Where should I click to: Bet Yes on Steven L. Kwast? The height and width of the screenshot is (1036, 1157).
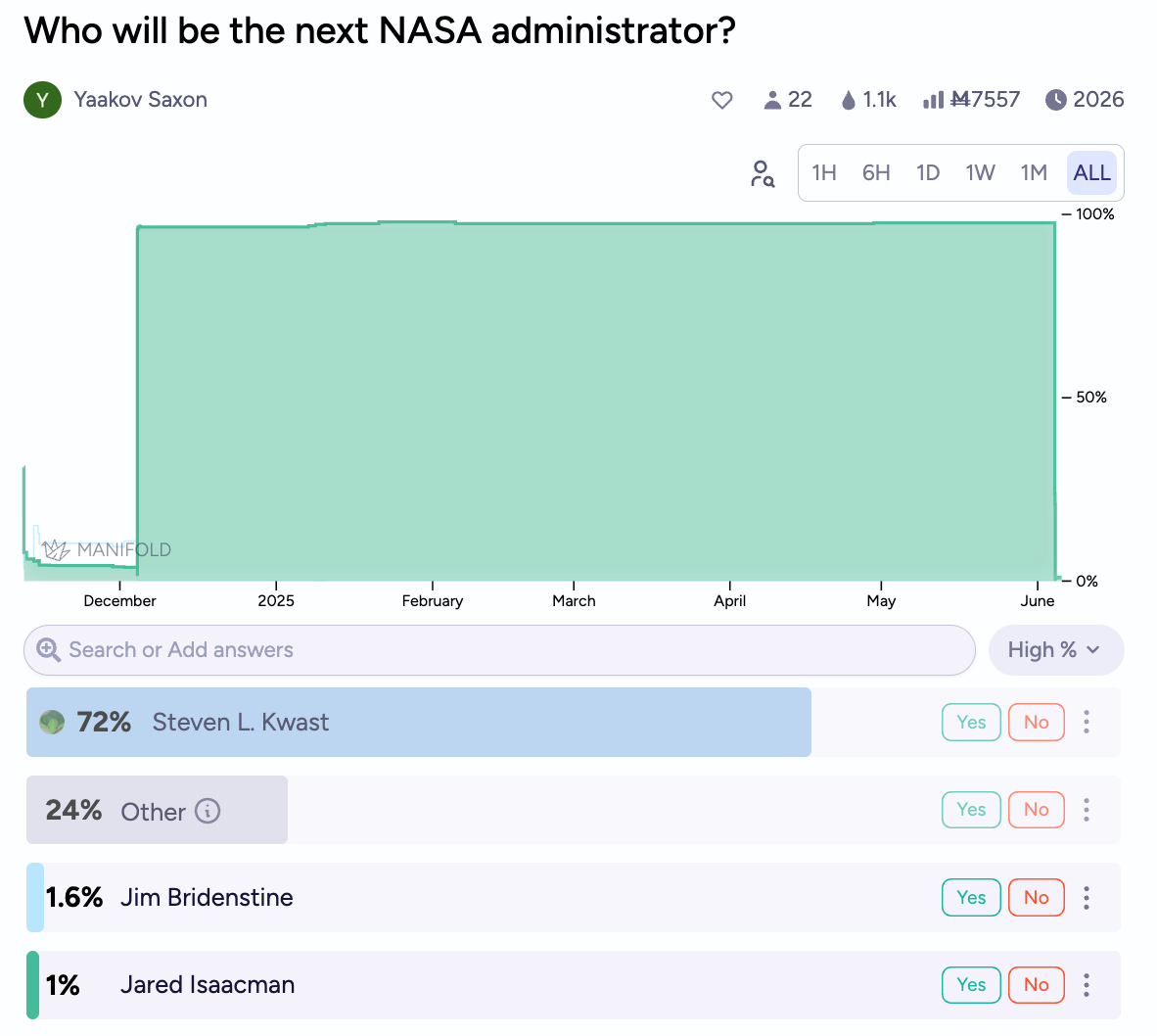pyautogui.click(x=971, y=722)
